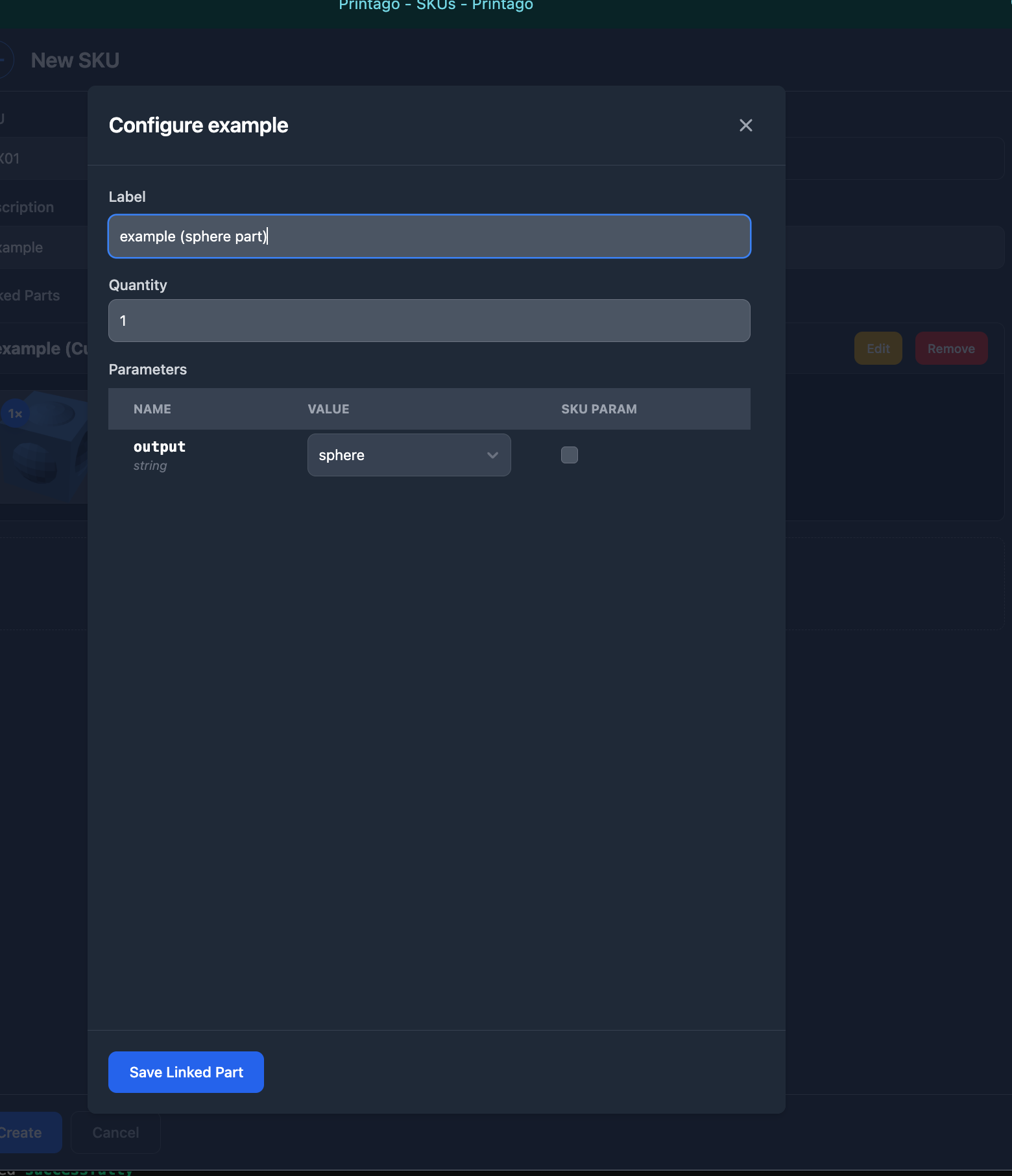Click the NAME column header
Screen dimensions: 1012x1176
152,409
